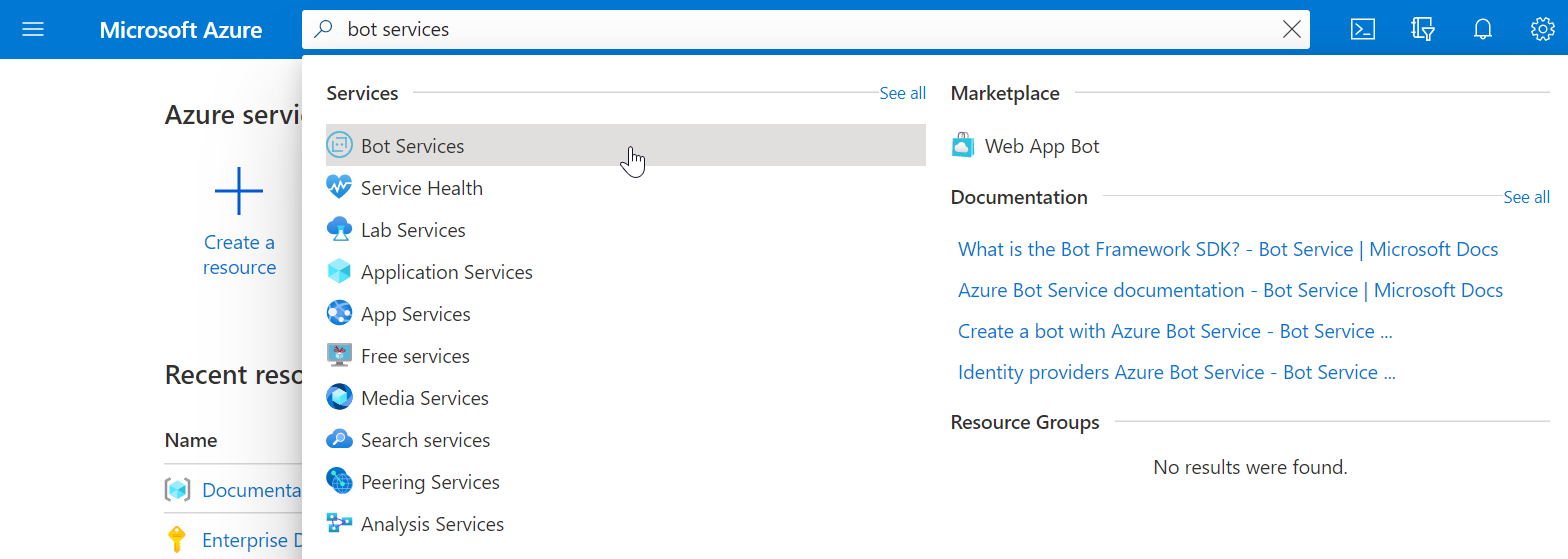1568x559 pixels.
Task: Show notifications bell panel
Action: click(x=1483, y=29)
